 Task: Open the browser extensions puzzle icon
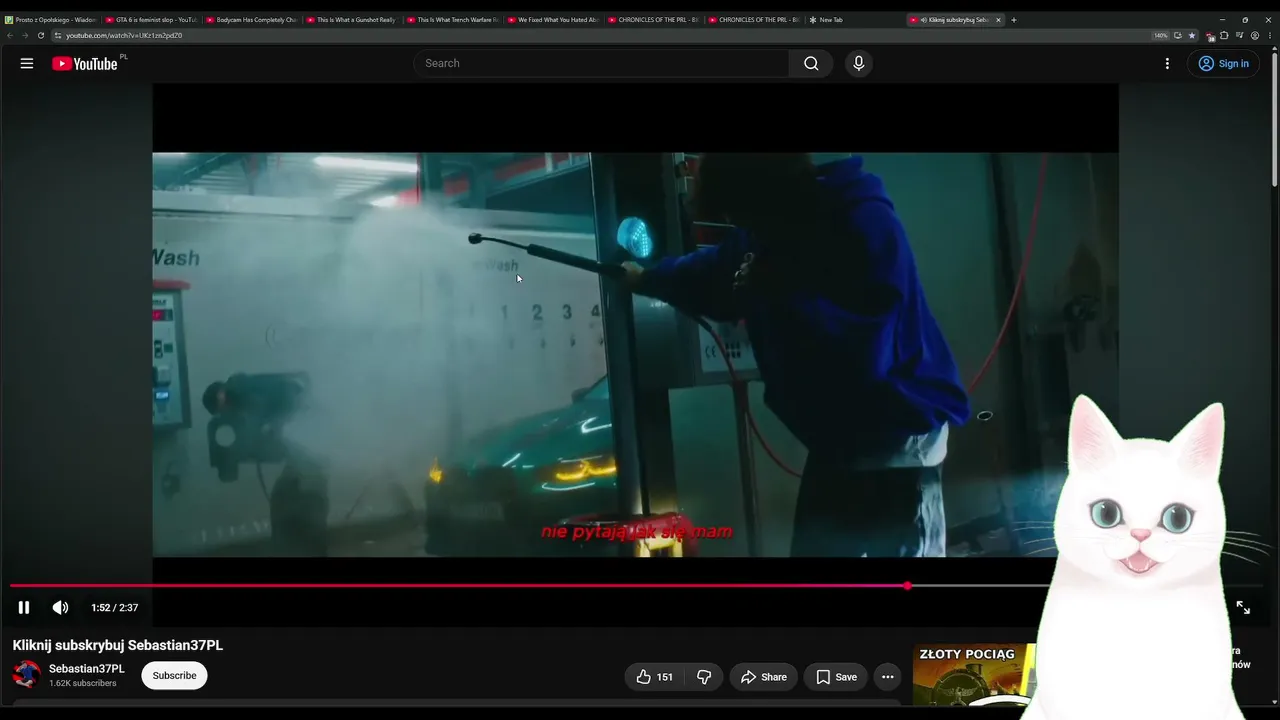click(x=1224, y=35)
